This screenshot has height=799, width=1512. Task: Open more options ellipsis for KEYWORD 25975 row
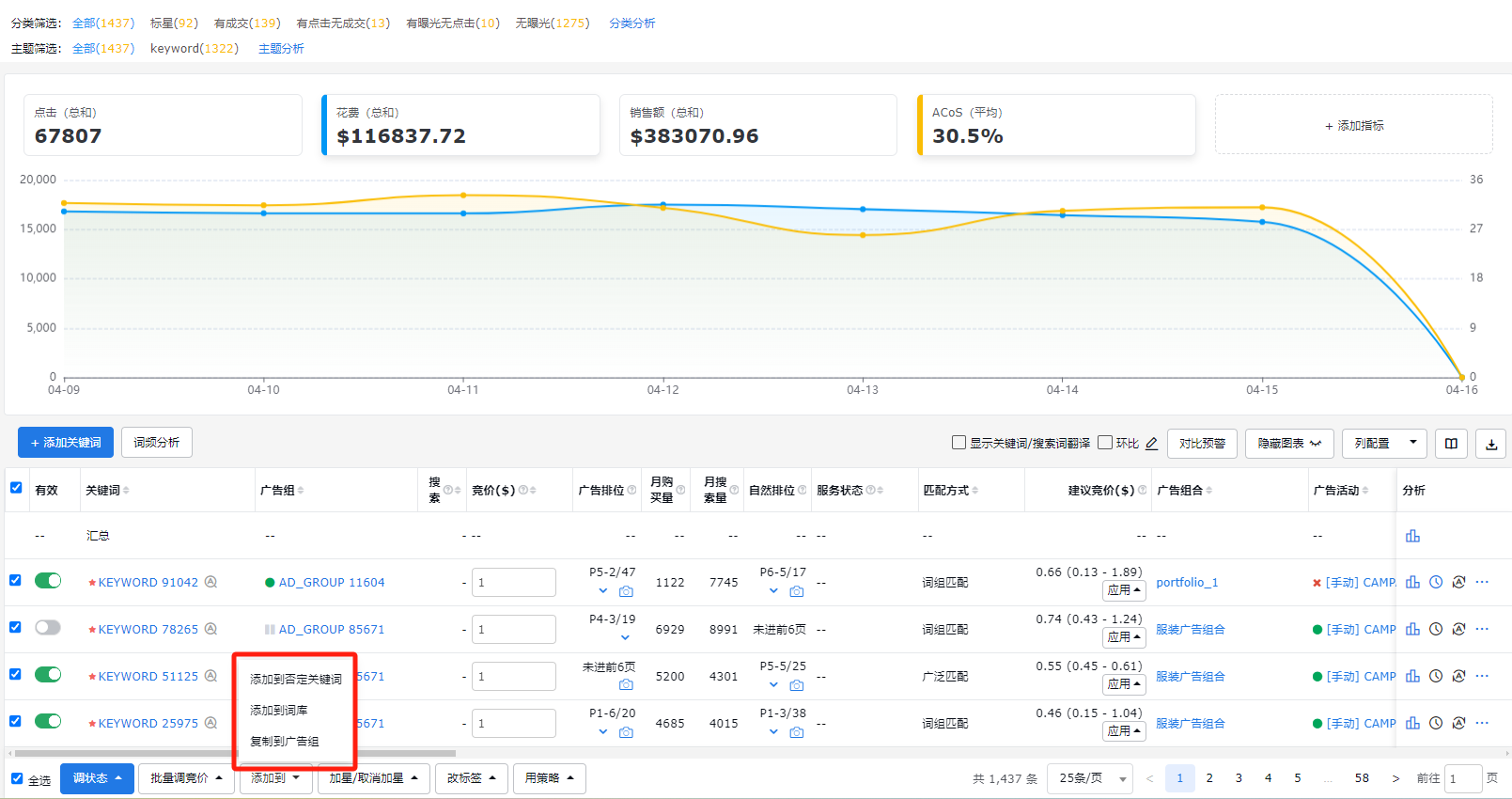[x=1482, y=723]
